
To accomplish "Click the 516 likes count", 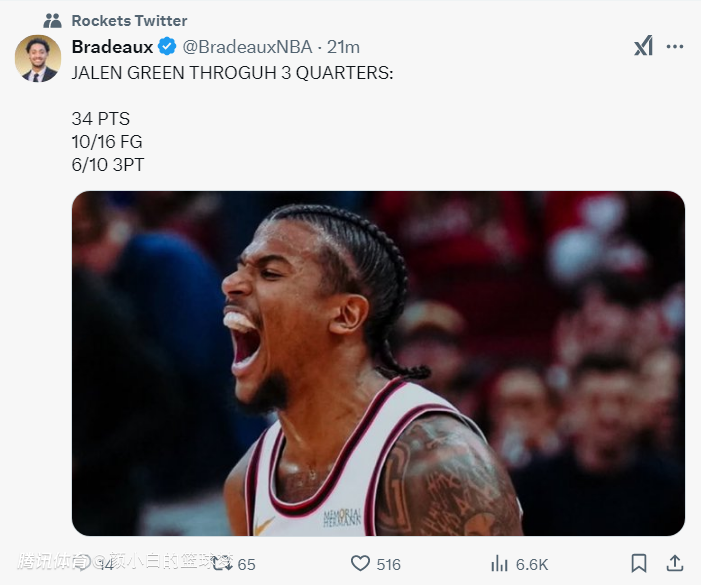I will point(388,564).
